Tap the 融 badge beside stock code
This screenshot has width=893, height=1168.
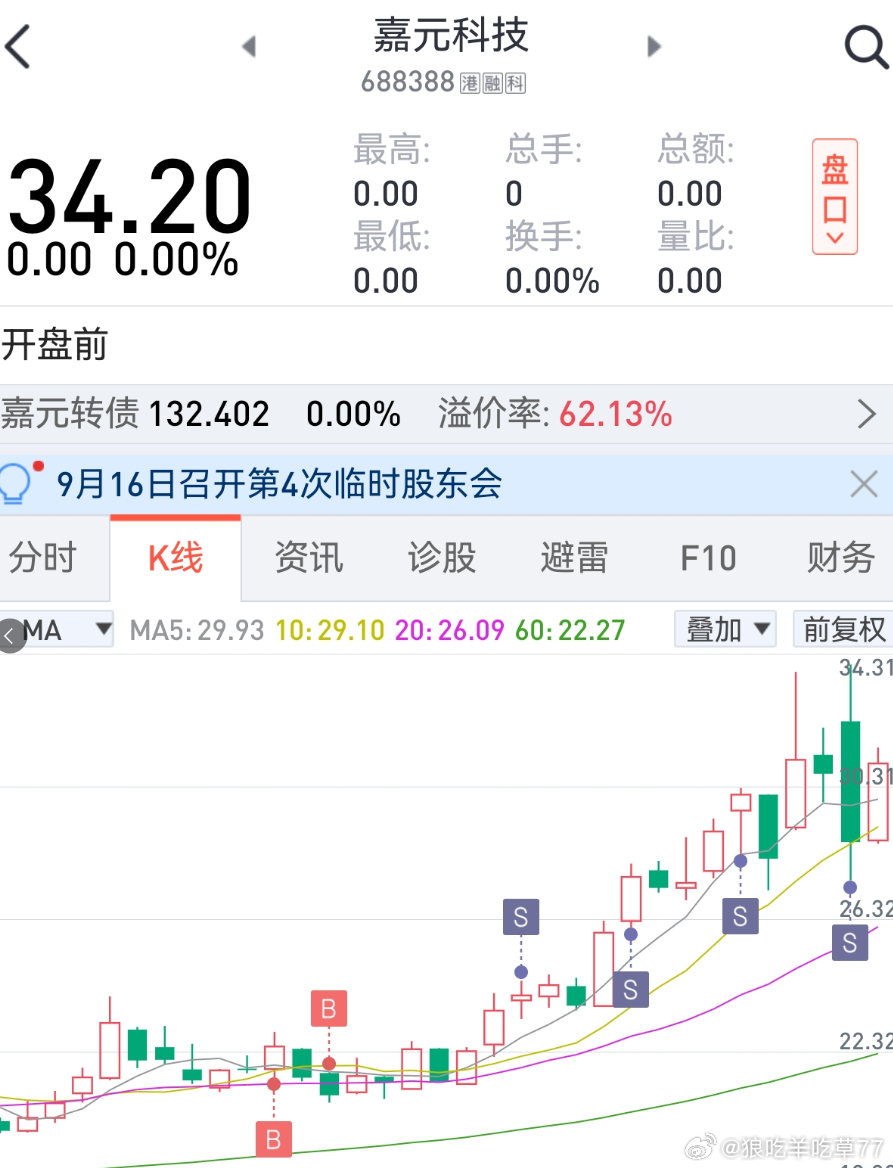[x=493, y=83]
